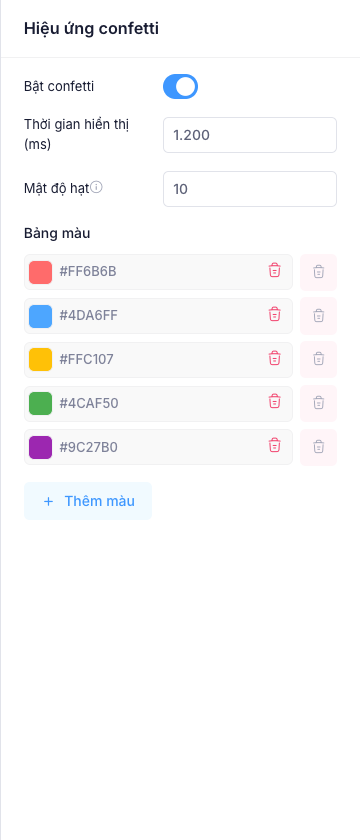
Task: Open the green #4CAF50 color swatch
Action: (40, 403)
